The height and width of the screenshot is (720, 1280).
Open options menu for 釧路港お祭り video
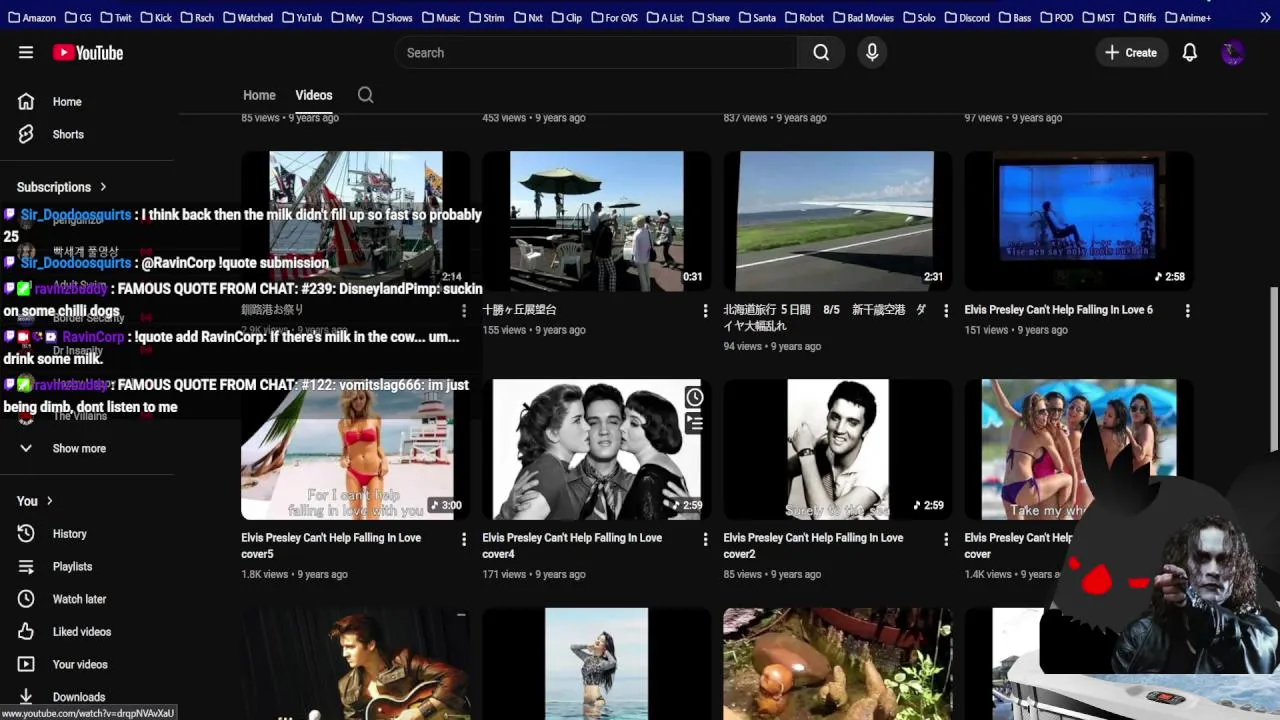tap(464, 311)
